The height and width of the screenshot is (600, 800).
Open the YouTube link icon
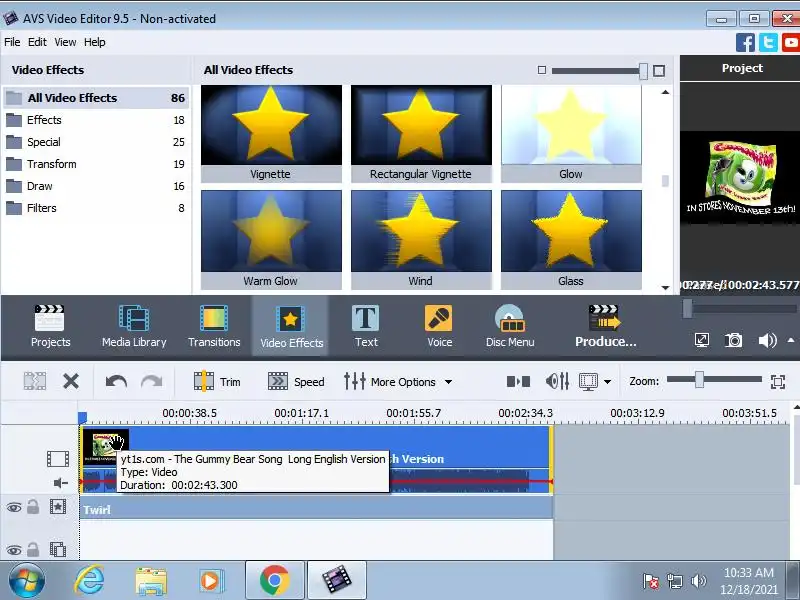click(791, 42)
